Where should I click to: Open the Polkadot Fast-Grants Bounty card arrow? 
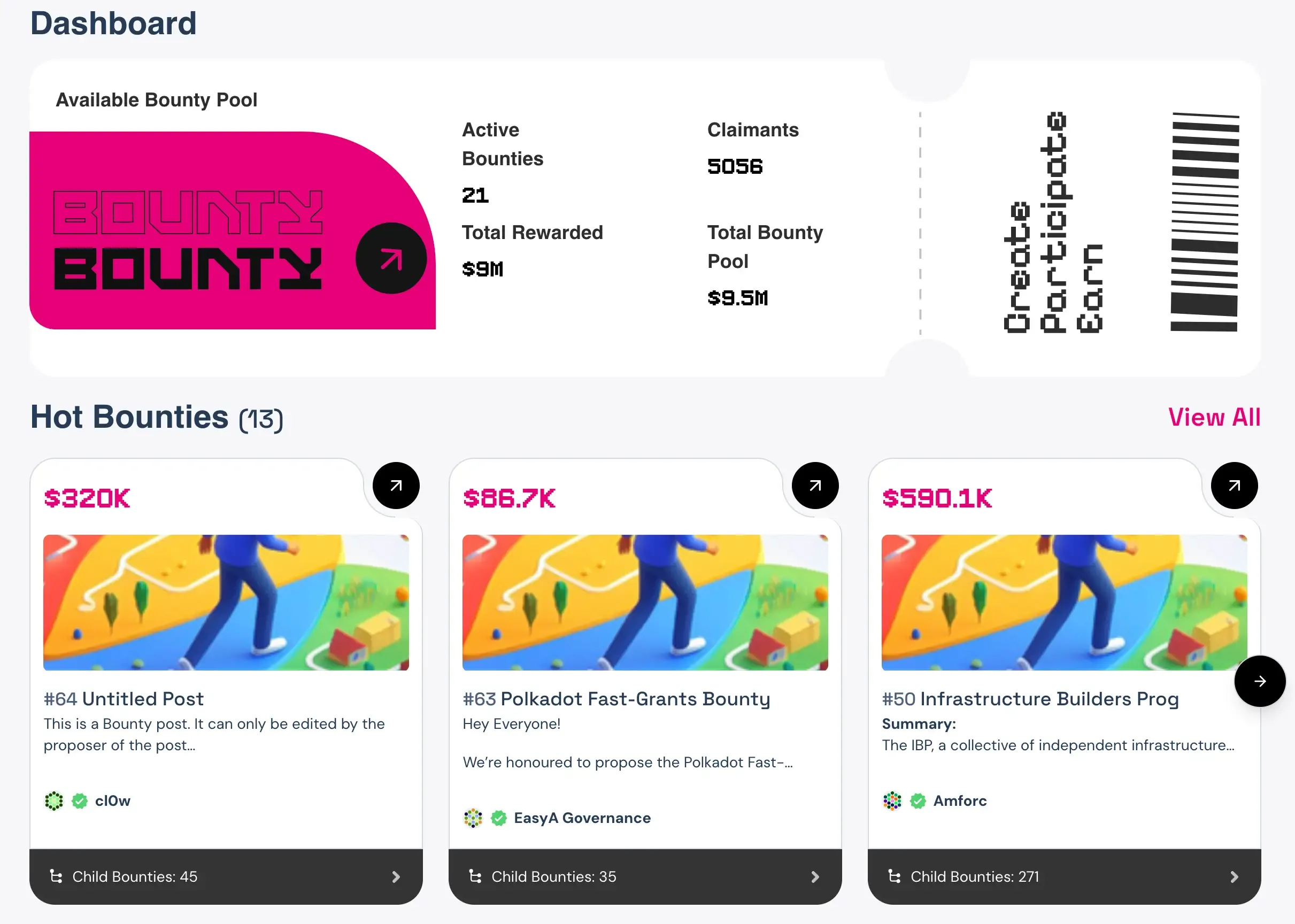[815, 485]
